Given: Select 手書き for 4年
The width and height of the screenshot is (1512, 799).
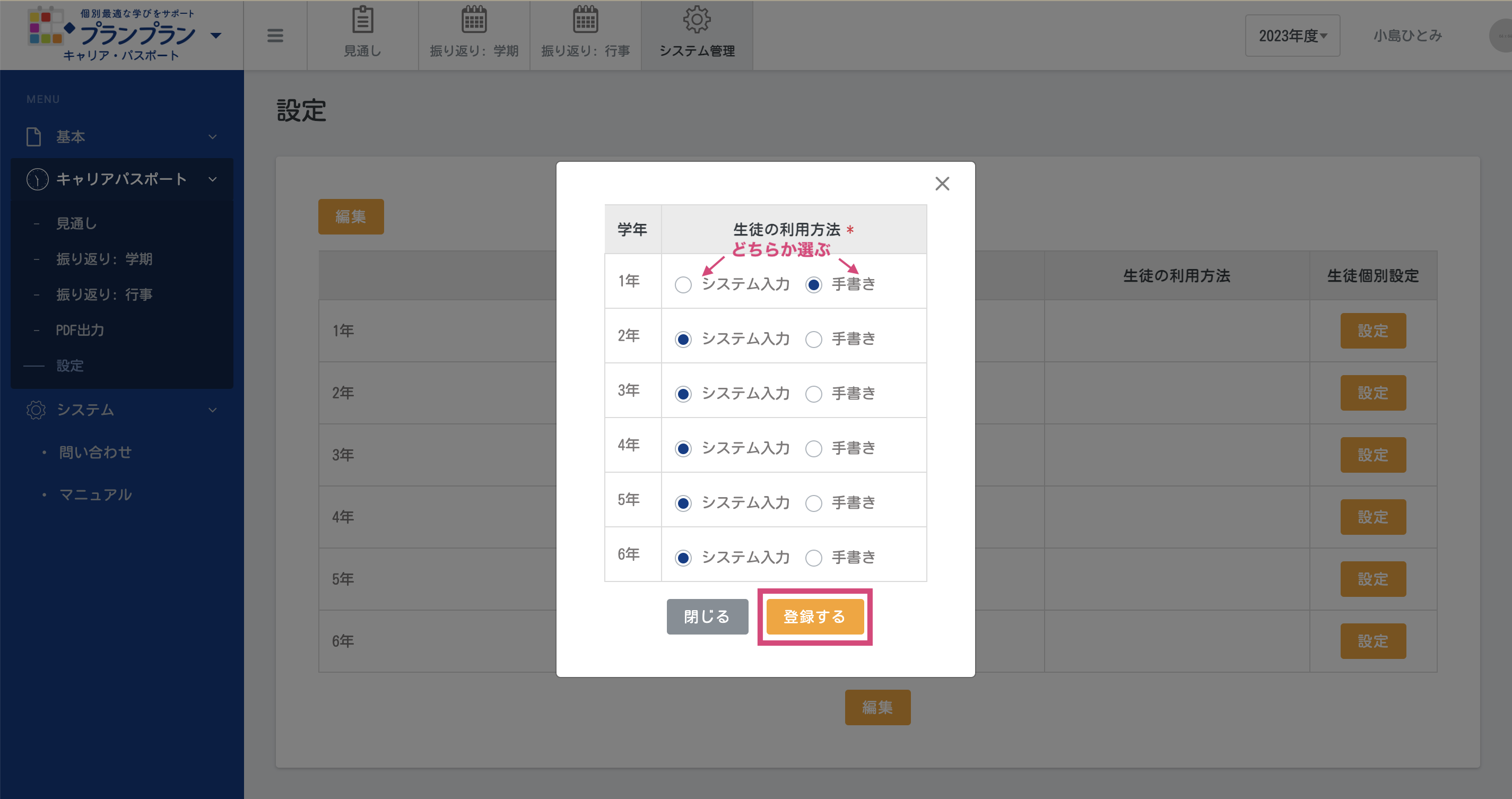Looking at the screenshot, I should (813, 448).
